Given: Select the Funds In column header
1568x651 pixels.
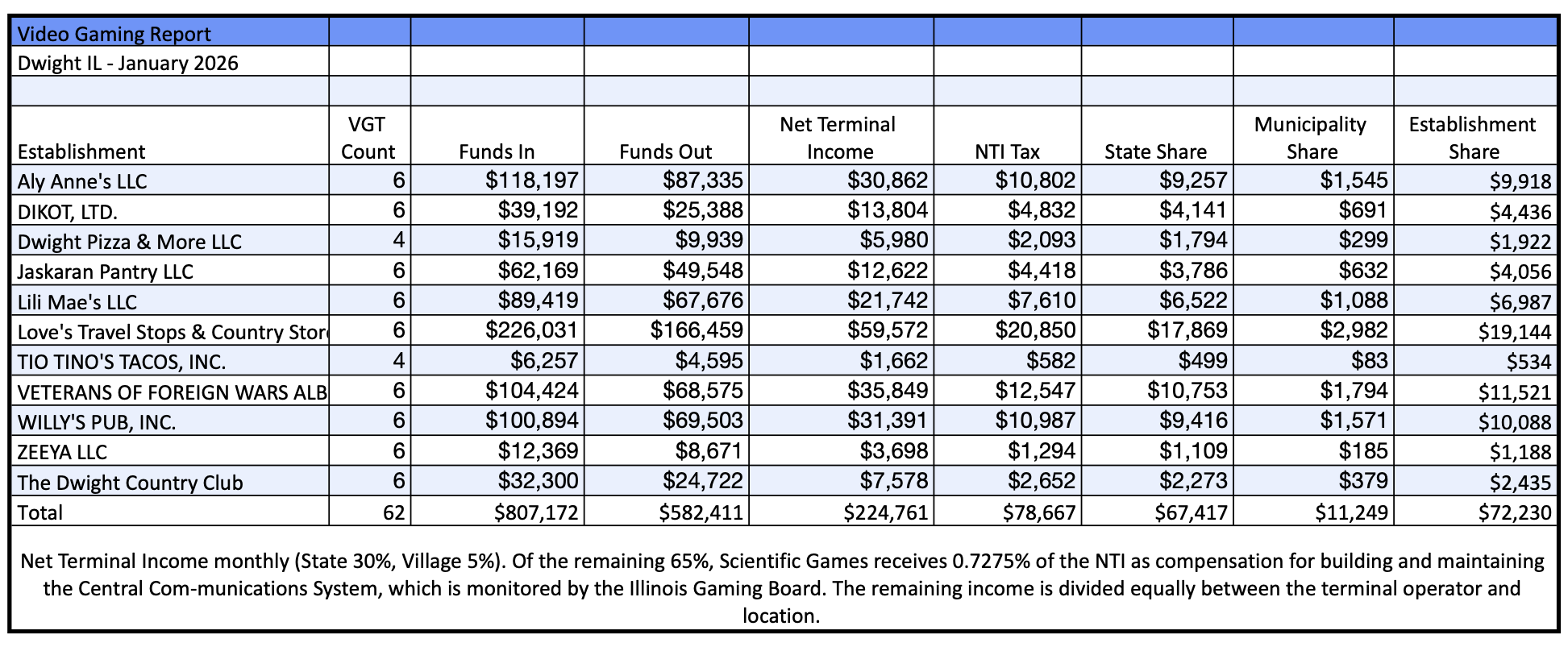Looking at the screenshot, I should tap(497, 151).
